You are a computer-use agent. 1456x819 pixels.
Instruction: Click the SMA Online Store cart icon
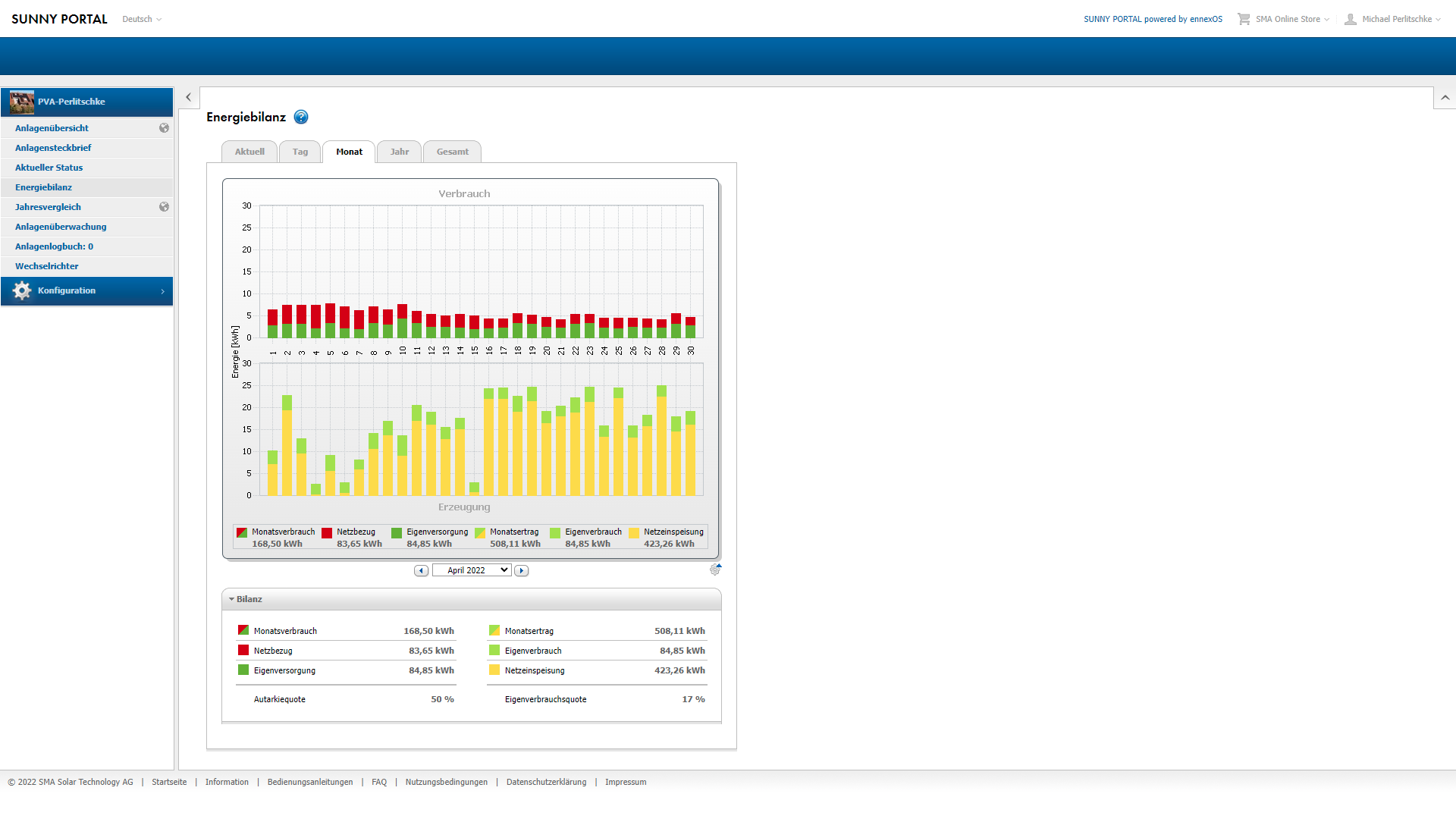tap(1244, 19)
